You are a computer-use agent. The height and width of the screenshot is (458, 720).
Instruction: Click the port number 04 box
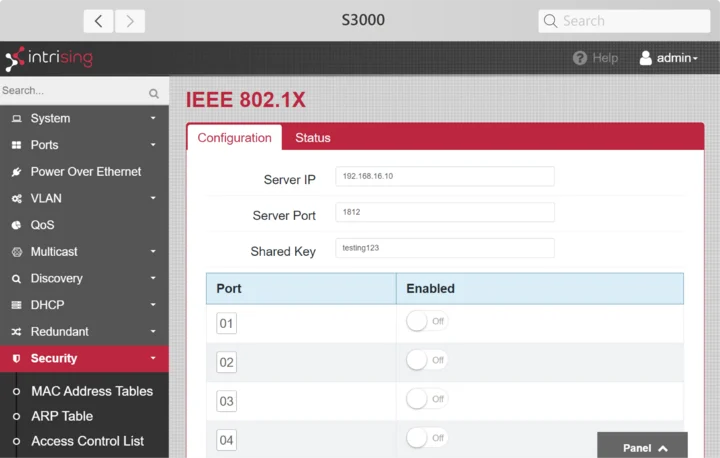pyautogui.click(x=226, y=440)
